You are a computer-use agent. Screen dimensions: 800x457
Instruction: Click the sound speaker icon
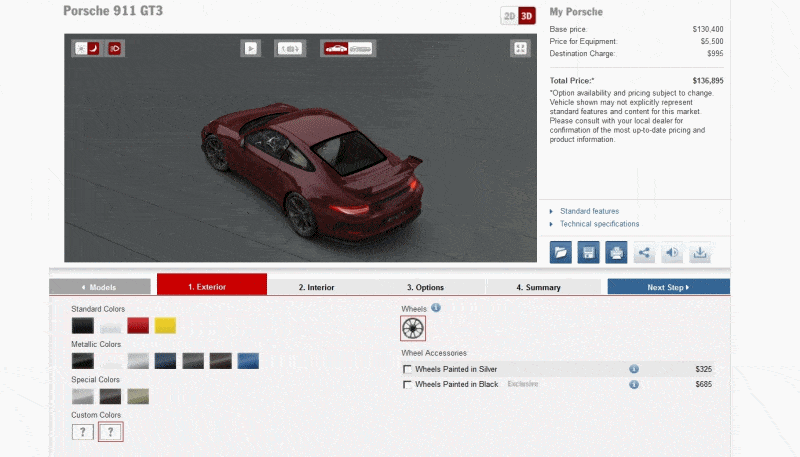(x=672, y=252)
